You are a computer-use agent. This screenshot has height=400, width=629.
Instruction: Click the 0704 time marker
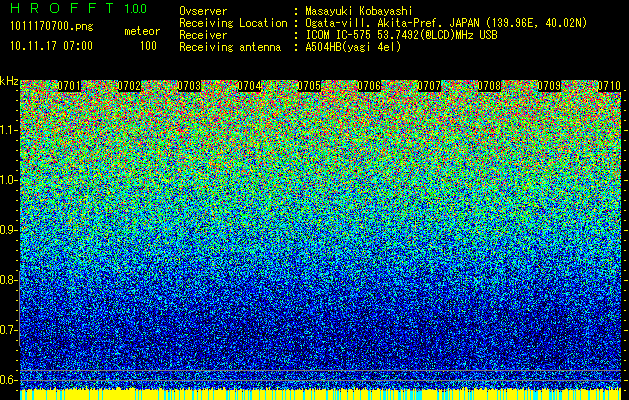point(250,86)
